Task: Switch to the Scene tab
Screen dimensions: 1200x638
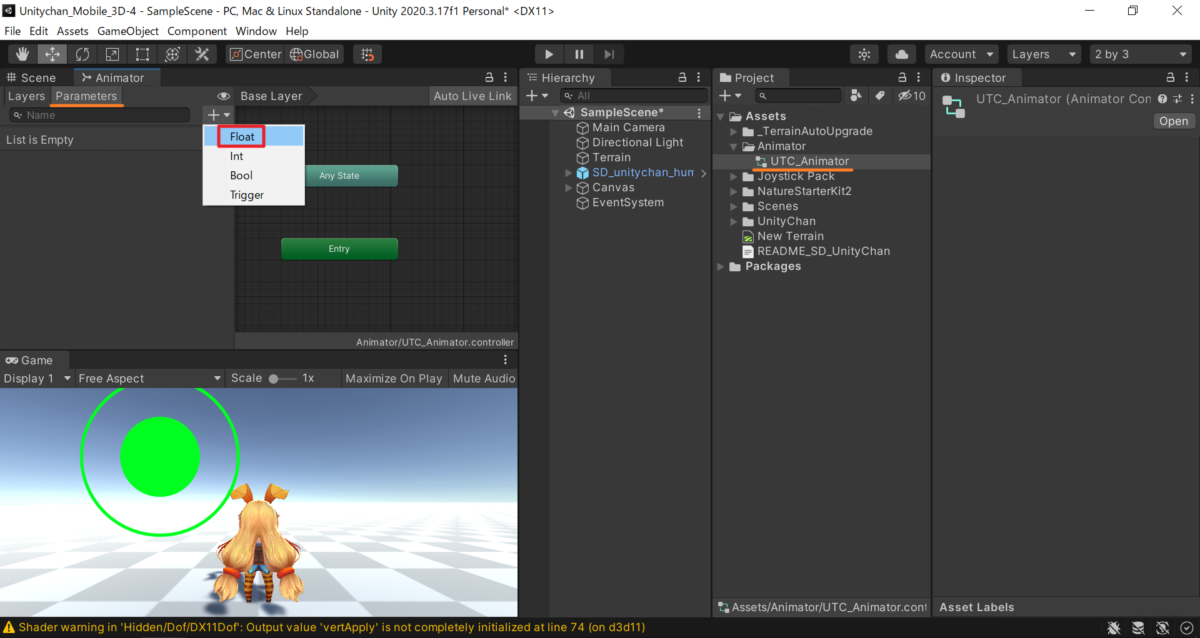Action: coord(32,77)
